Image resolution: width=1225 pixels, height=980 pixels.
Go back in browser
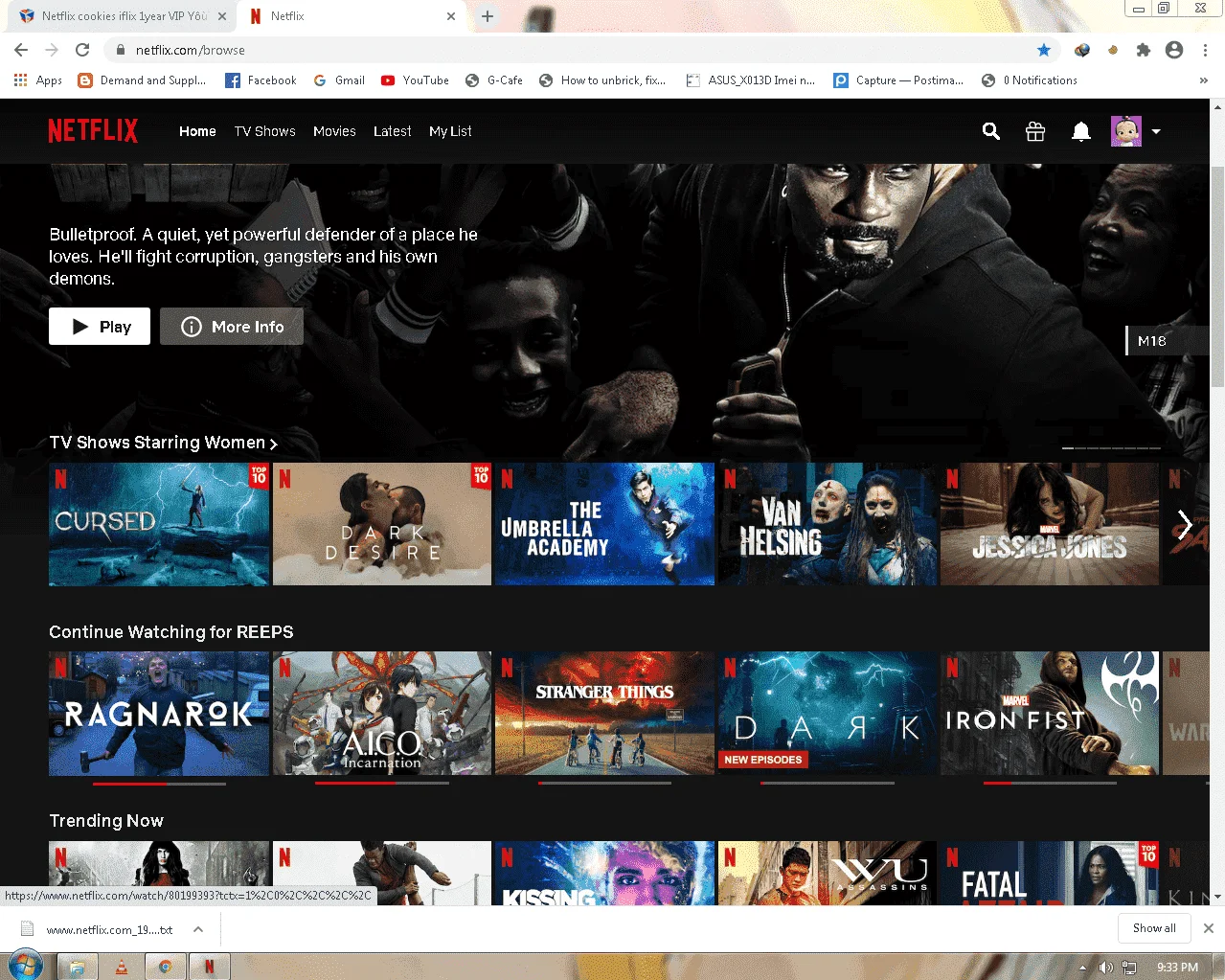[21, 50]
